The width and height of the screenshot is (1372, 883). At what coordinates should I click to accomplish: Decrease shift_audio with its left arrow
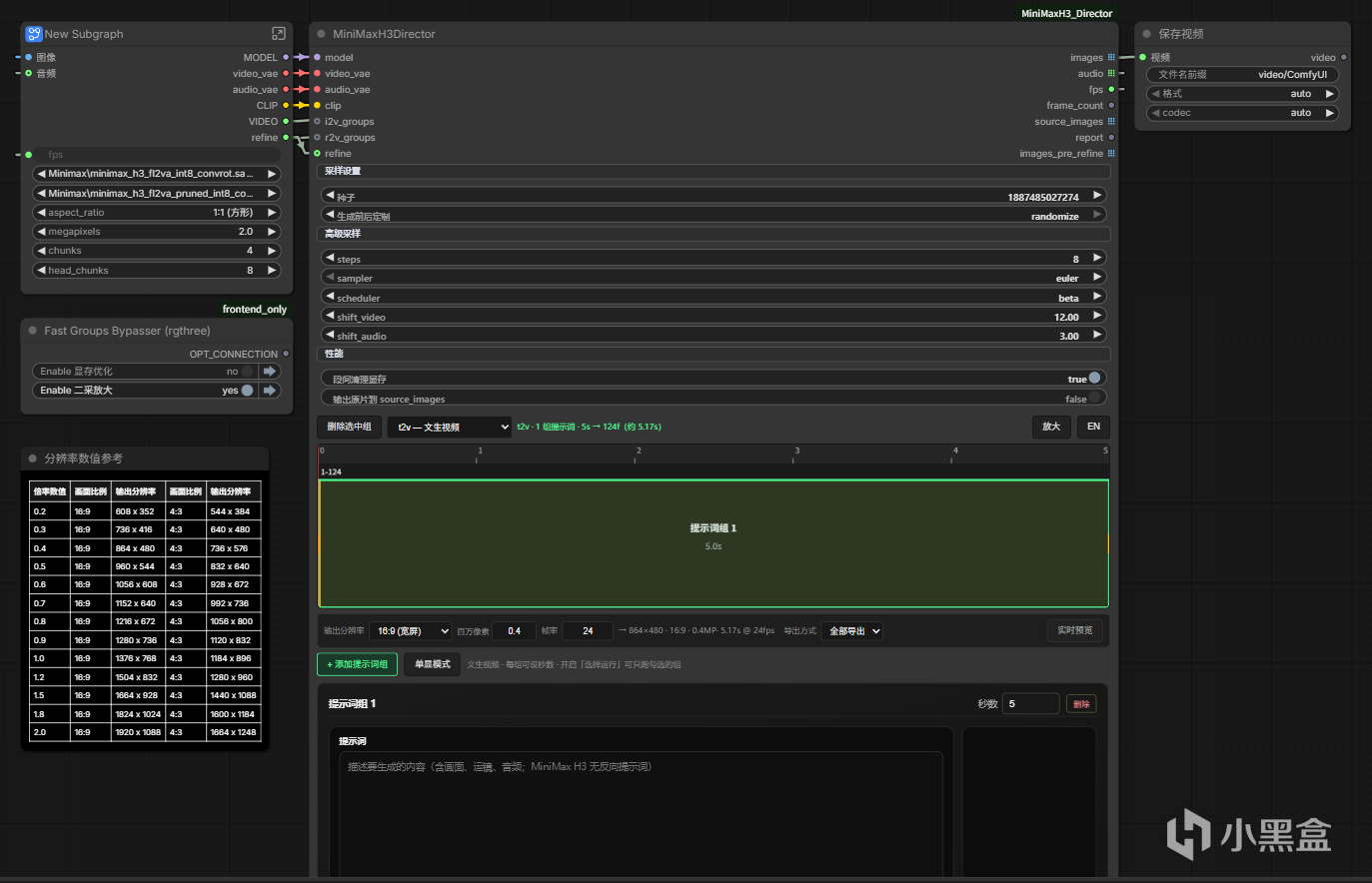coord(330,335)
